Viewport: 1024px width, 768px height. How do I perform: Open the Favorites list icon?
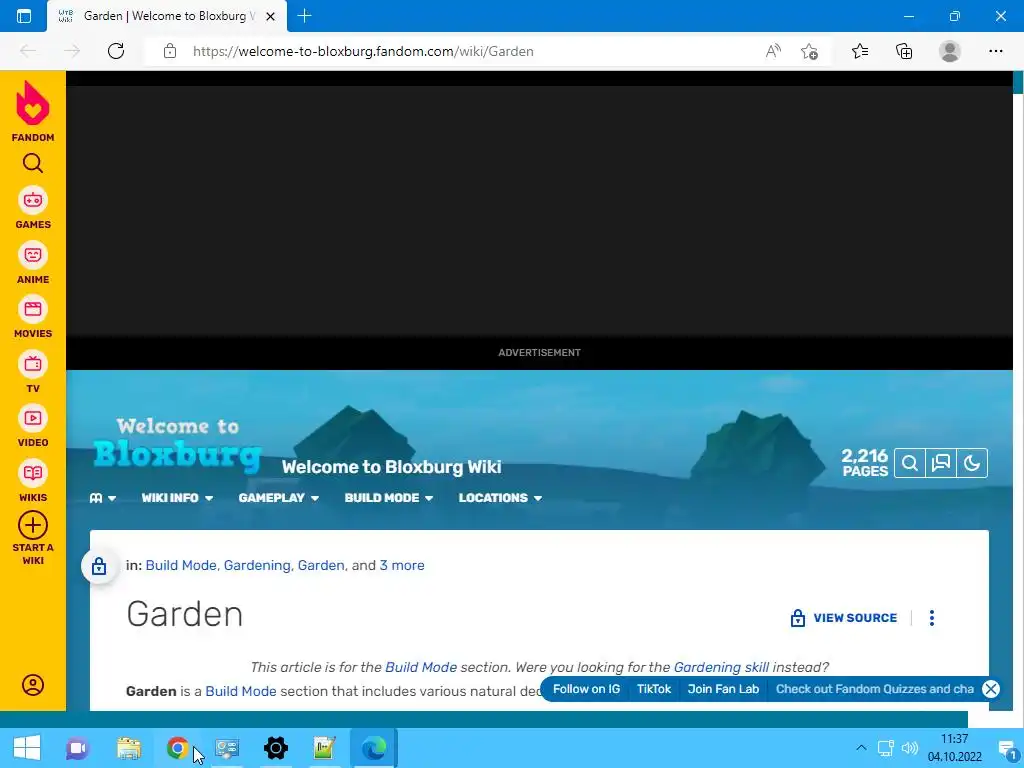tap(860, 51)
